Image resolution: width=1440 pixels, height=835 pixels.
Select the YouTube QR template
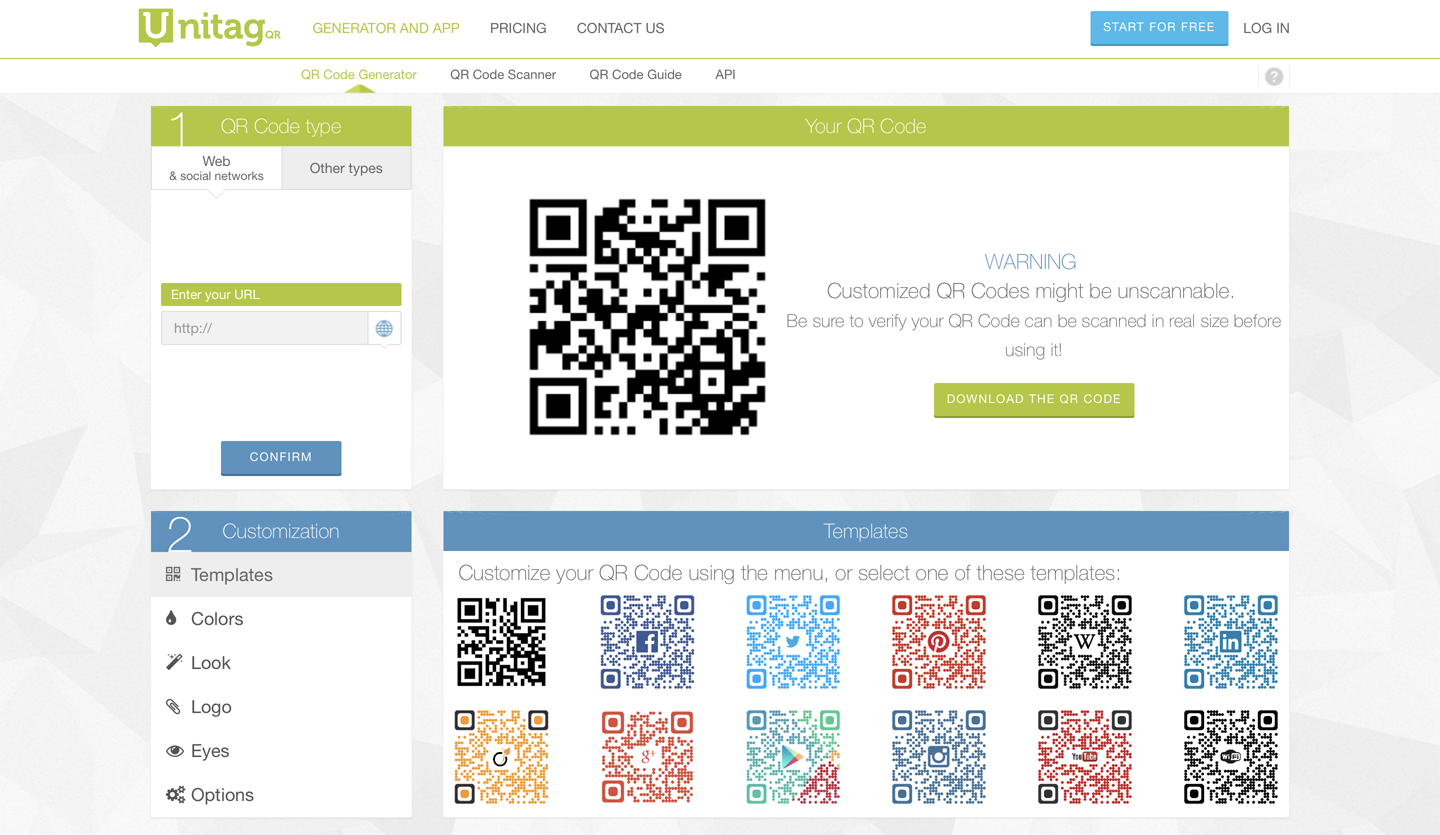pyautogui.click(x=1085, y=757)
